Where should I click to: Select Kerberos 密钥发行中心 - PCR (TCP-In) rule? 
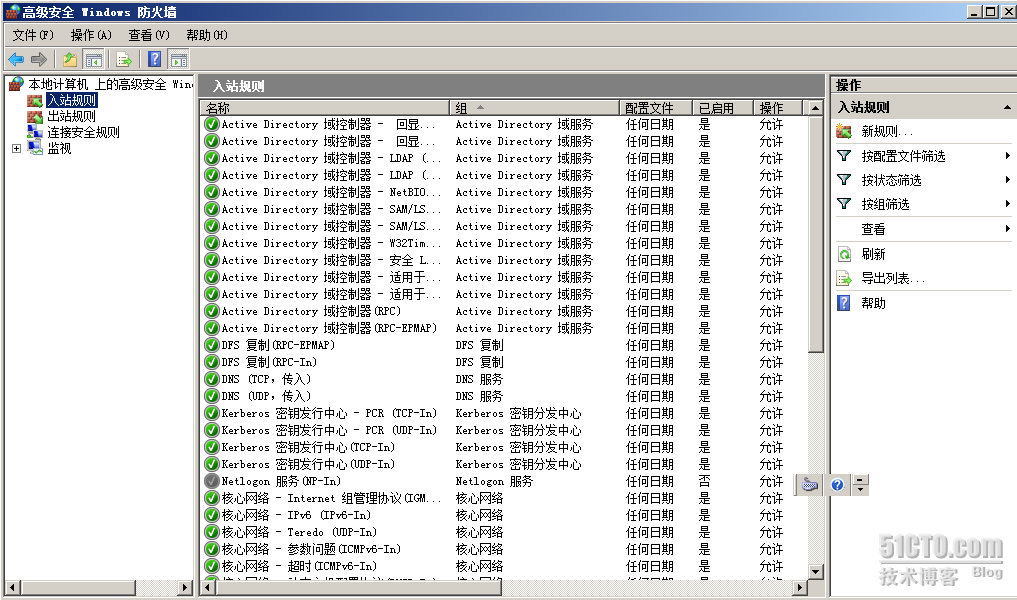(x=329, y=413)
